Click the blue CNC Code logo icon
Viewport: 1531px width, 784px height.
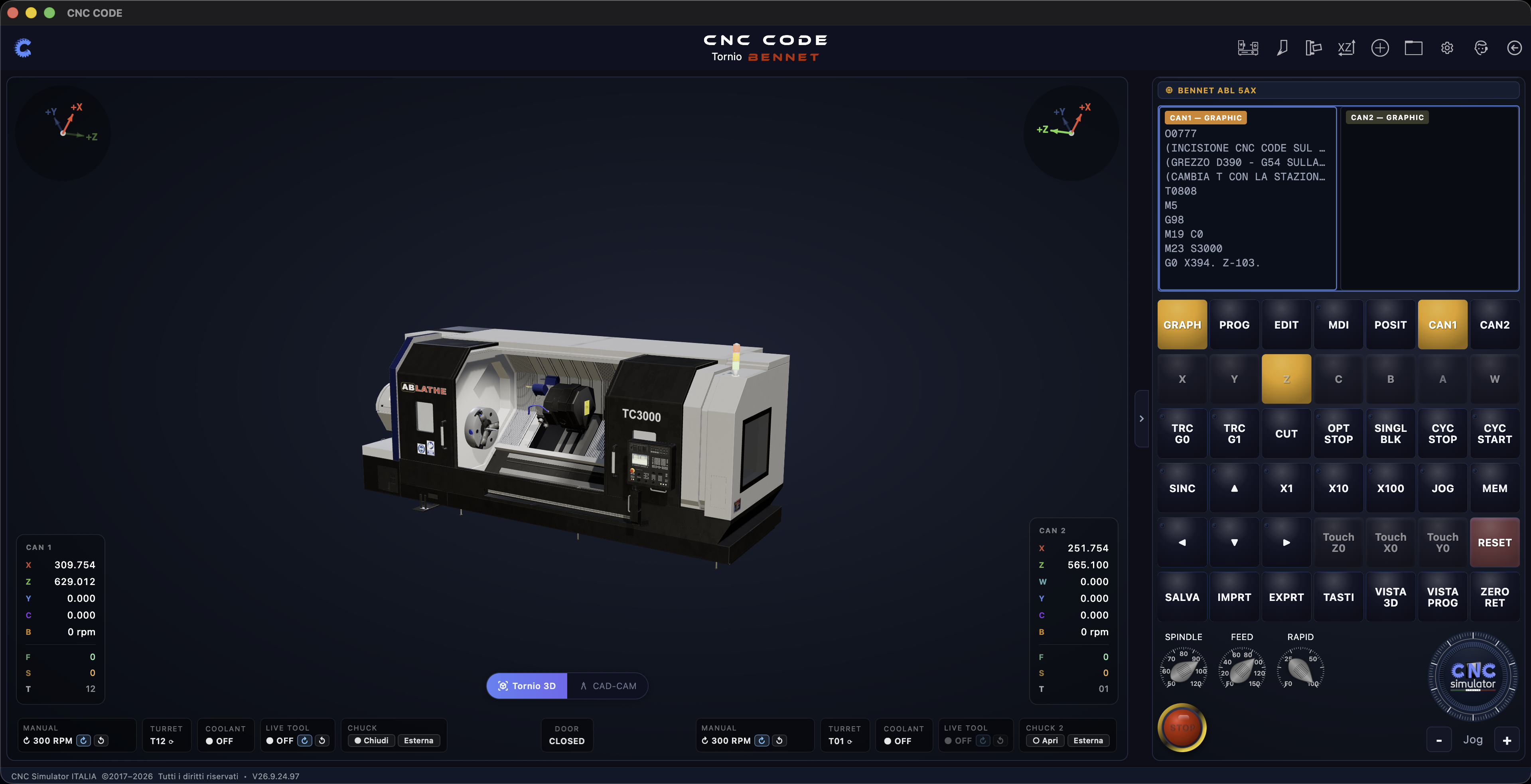click(x=23, y=48)
